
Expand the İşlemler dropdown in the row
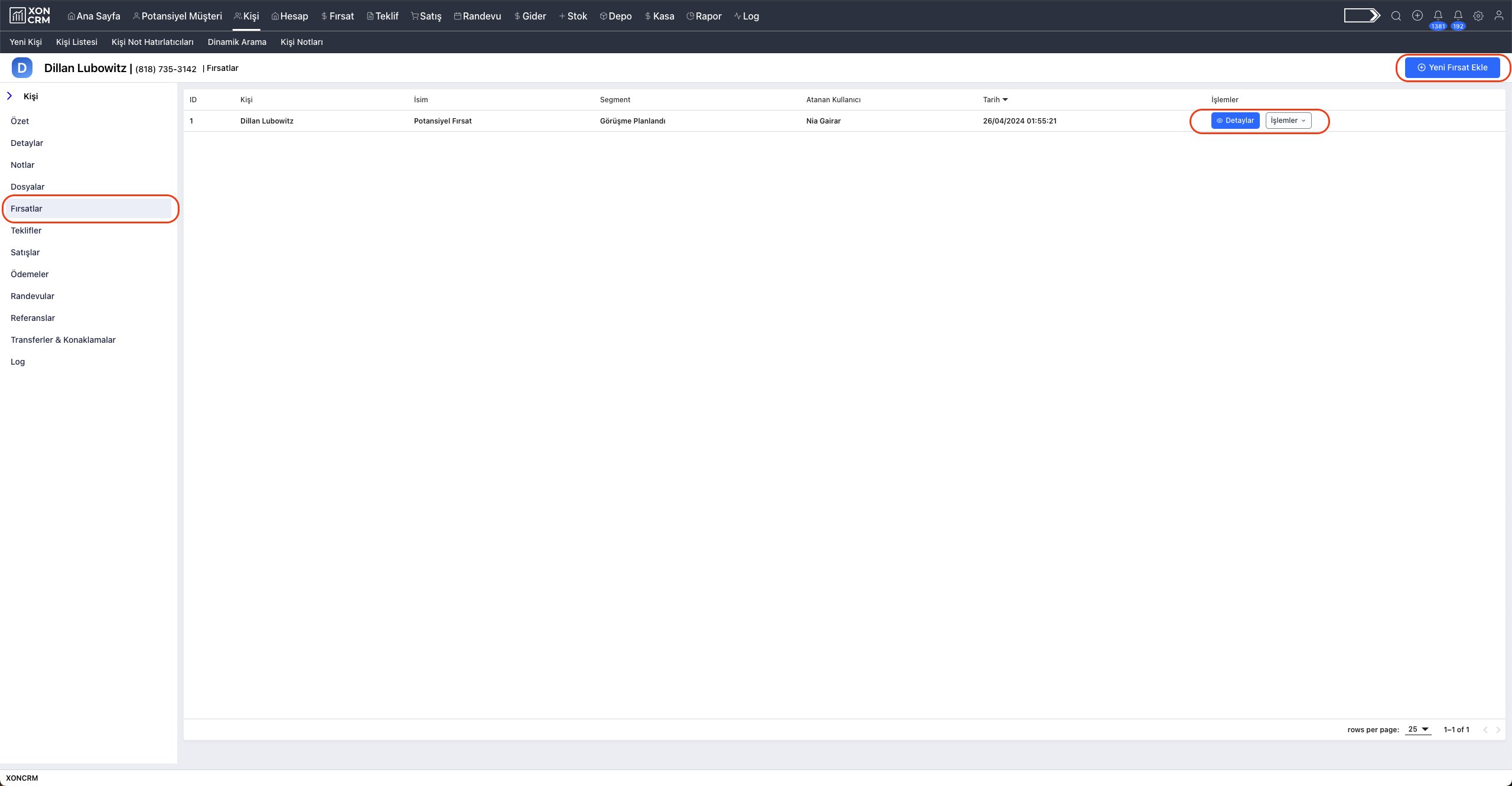(x=1288, y=121)
